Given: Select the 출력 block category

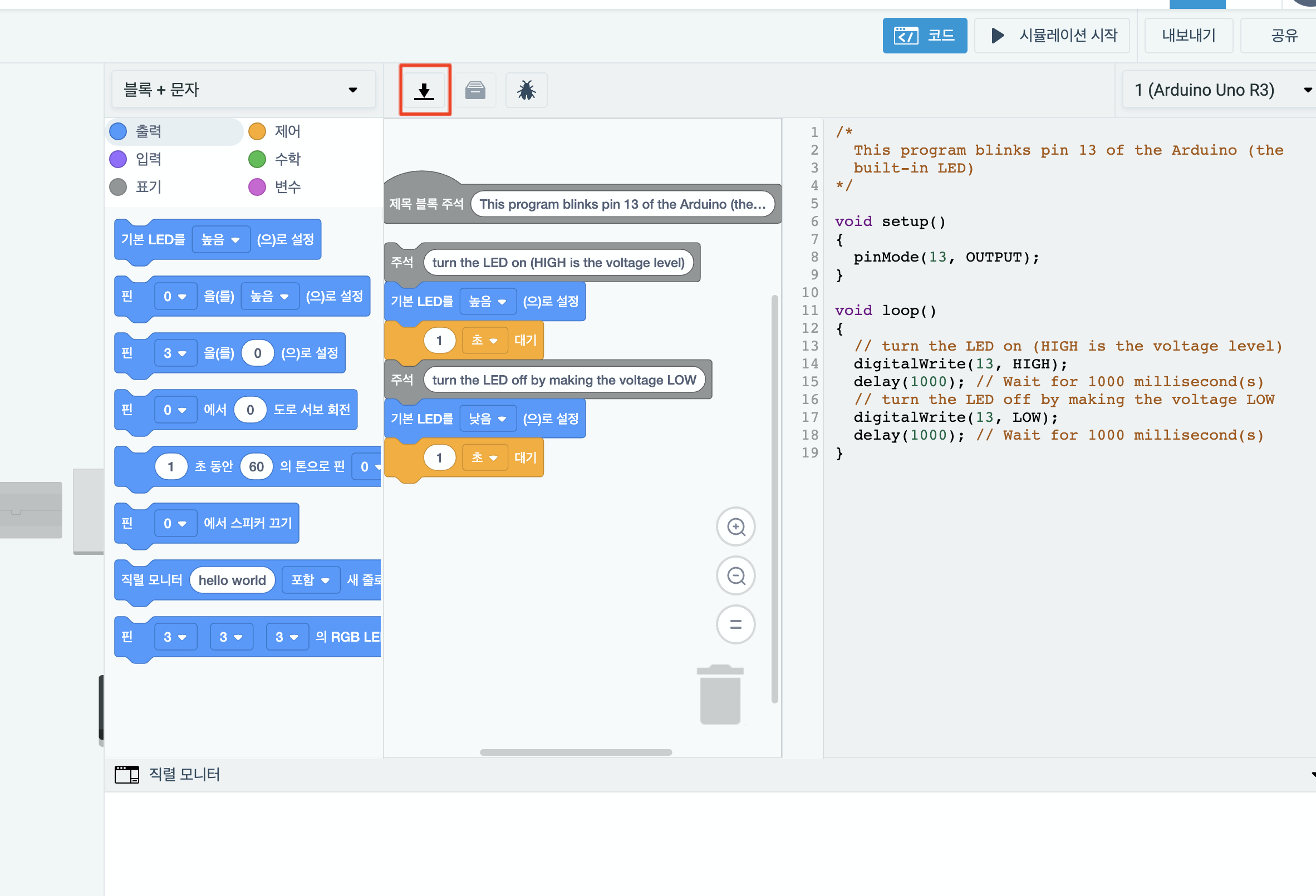Looking at the screenshot, I should coord(149,131).
